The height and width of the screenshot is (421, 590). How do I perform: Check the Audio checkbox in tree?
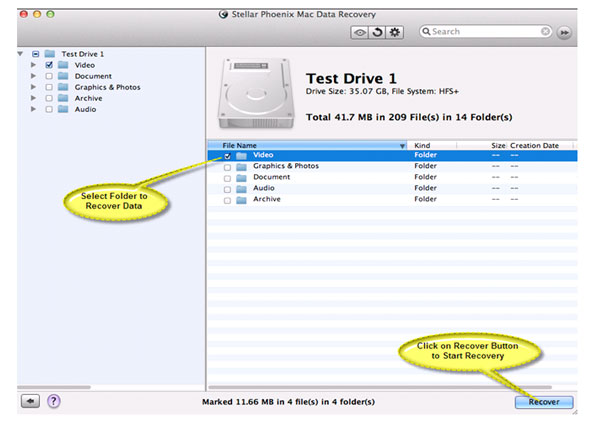click(x=49, y=109)
